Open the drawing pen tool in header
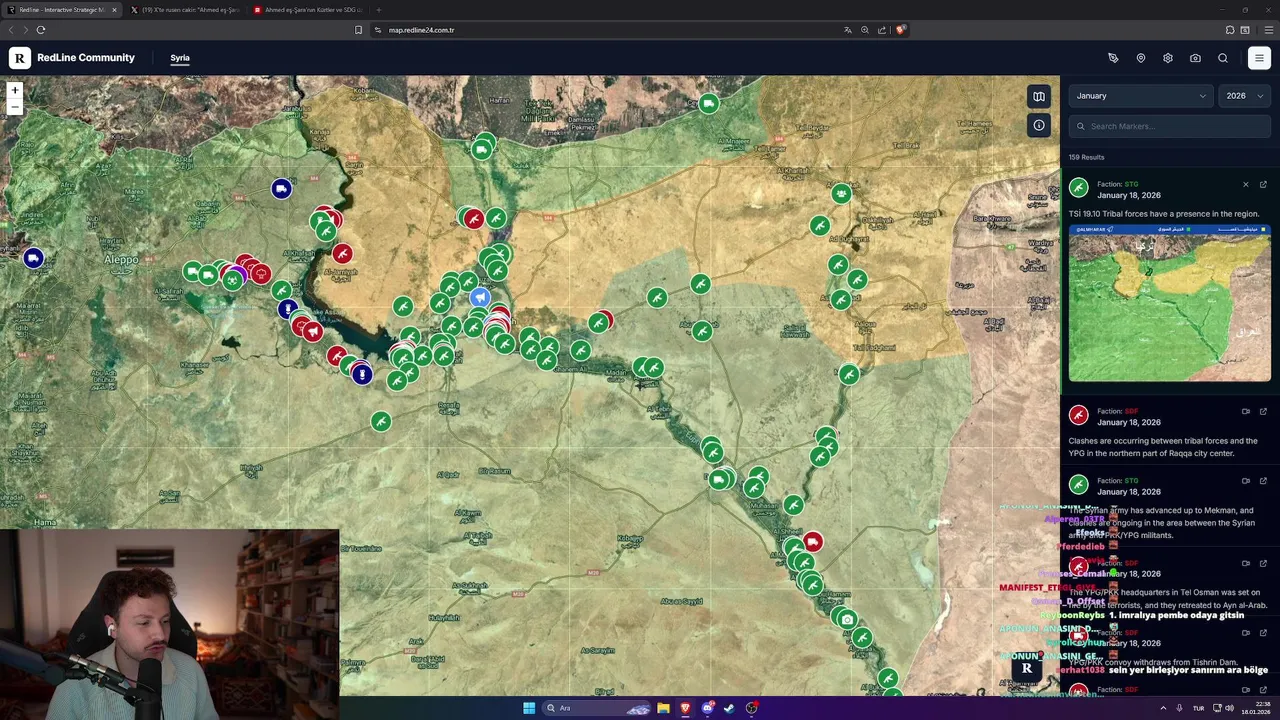 click(1113, 58)
